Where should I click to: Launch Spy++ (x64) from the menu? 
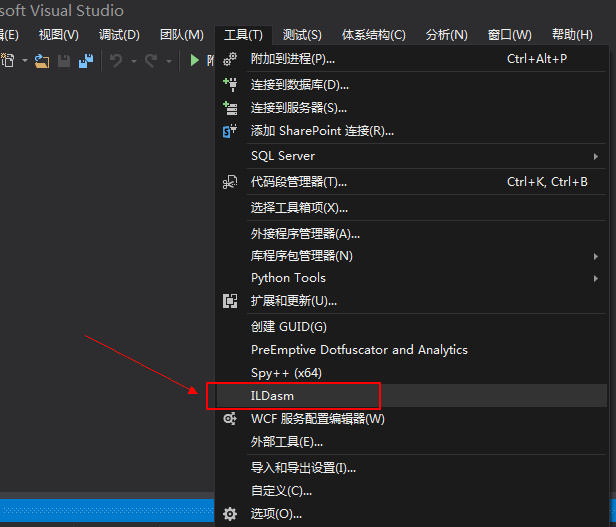pyautogui.click(x=411, y=373)
